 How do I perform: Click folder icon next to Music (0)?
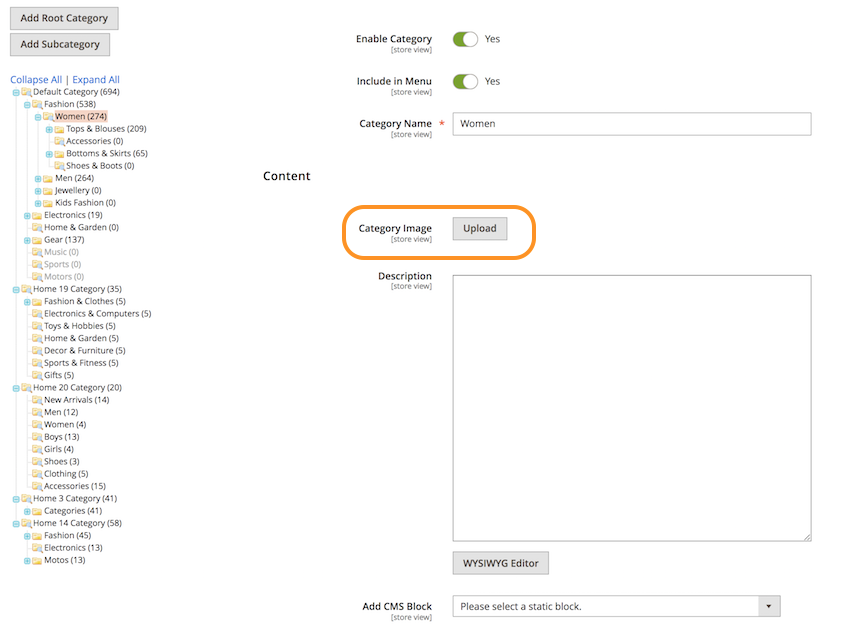37,253
